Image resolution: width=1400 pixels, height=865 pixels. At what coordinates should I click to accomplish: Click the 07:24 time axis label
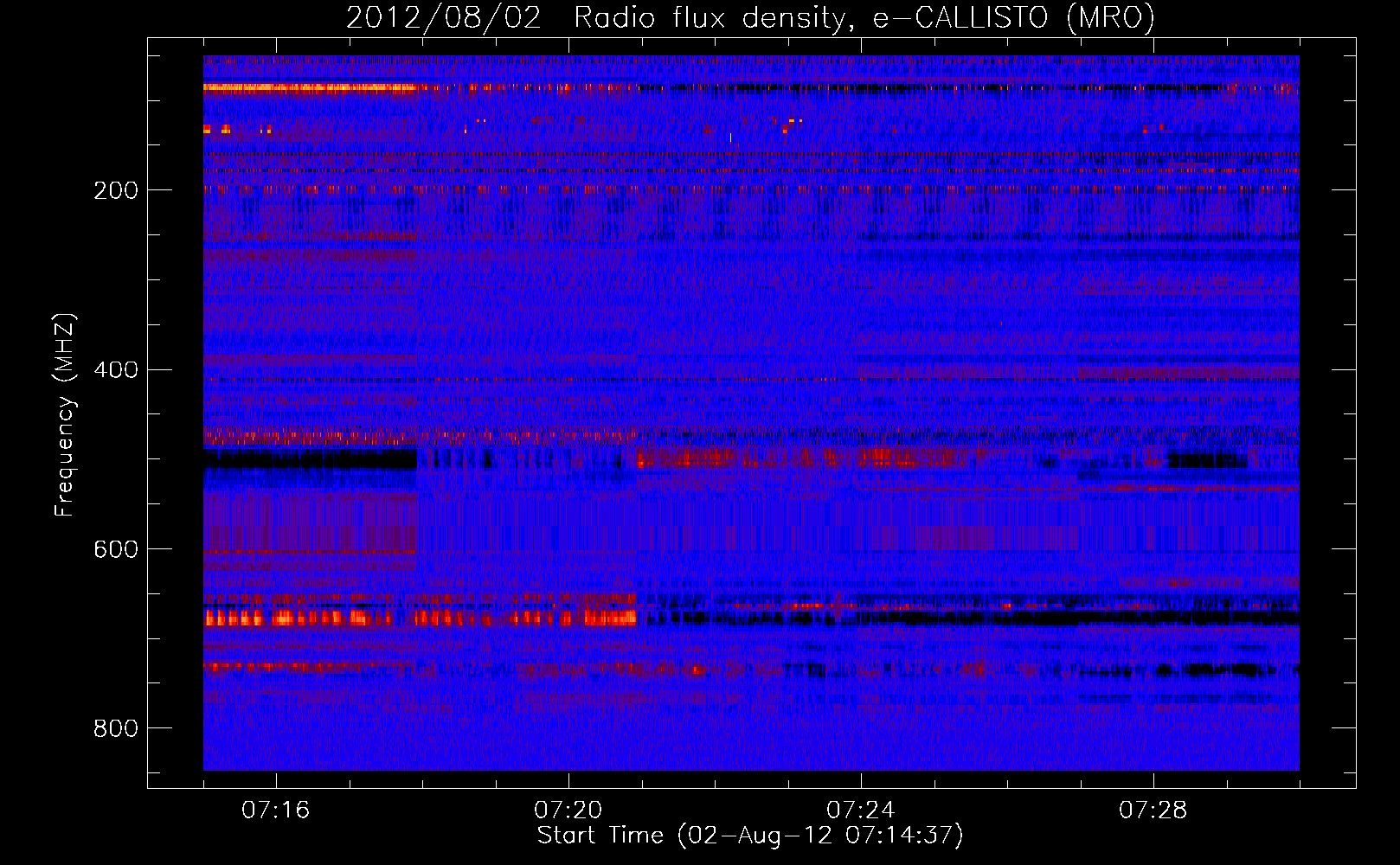pyautogui.click(x=860, y=811)
